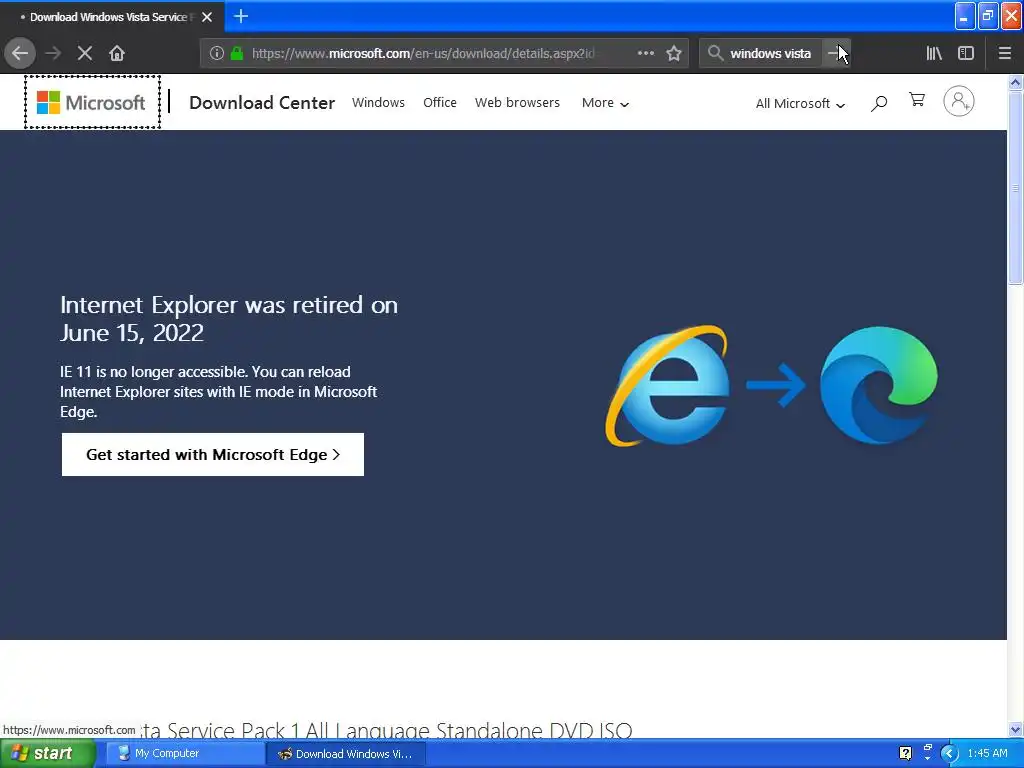Expand the More dropdown
The width and height of the screenshot is (1024, 768).
click(605, 103)
